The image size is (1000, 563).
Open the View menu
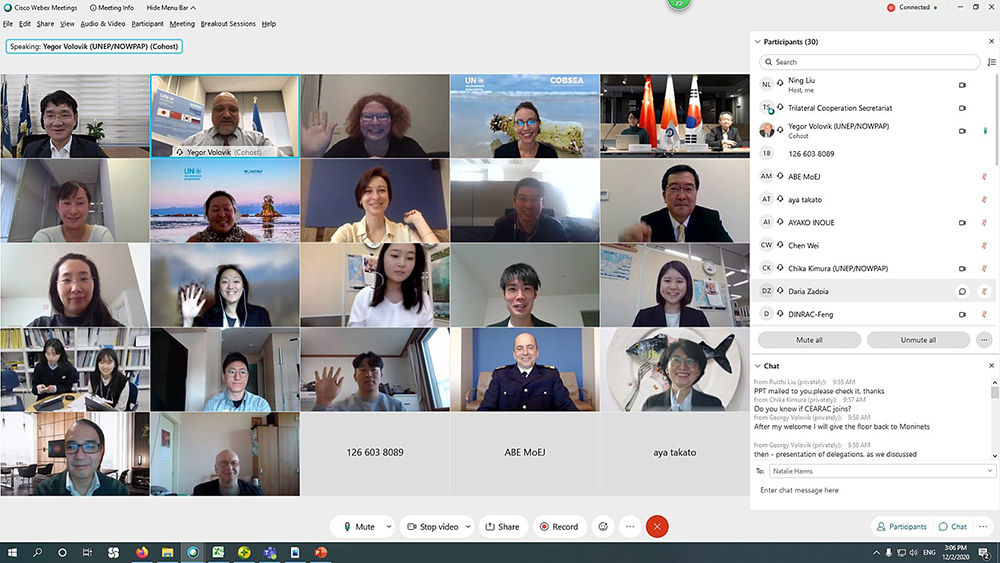pyautogui.click(x=68, y=24)
